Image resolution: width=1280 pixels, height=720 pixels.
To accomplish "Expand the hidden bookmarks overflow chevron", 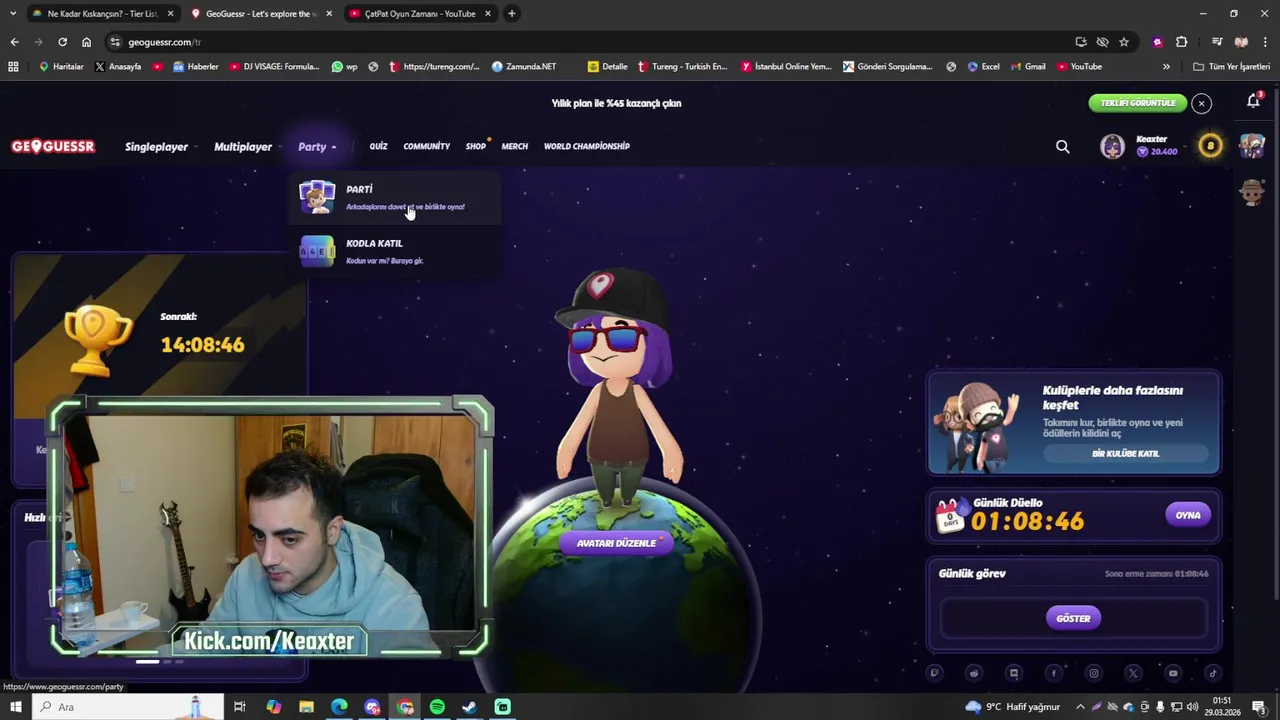I will [x=1166, y=67].
